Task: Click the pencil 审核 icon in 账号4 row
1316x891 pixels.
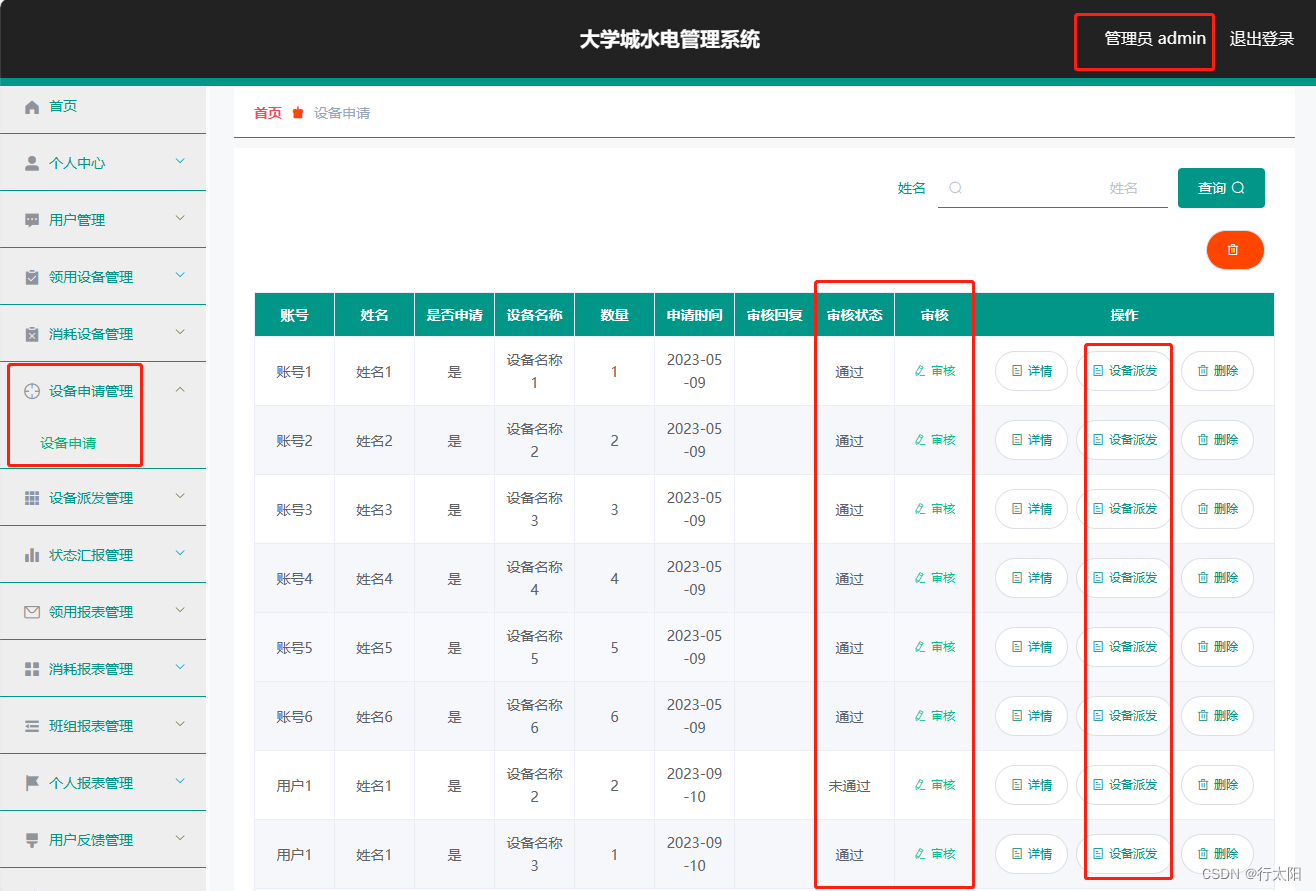Action: (x=920, y=578)
